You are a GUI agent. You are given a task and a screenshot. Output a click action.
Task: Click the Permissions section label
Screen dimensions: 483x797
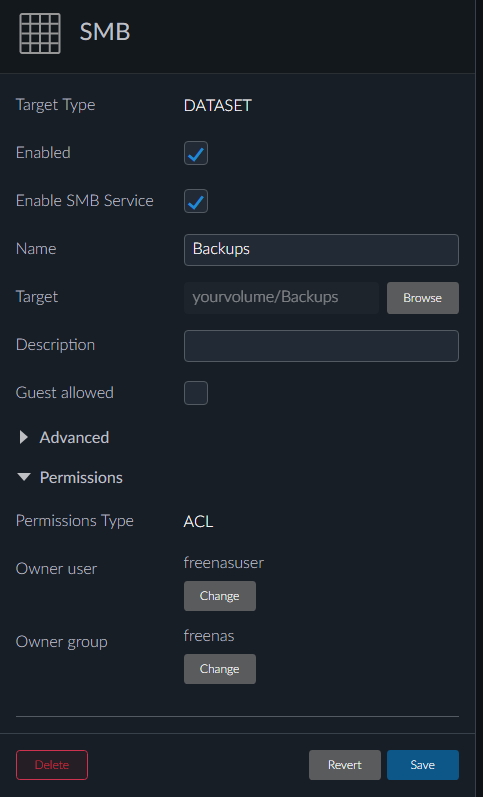(81, 477)
